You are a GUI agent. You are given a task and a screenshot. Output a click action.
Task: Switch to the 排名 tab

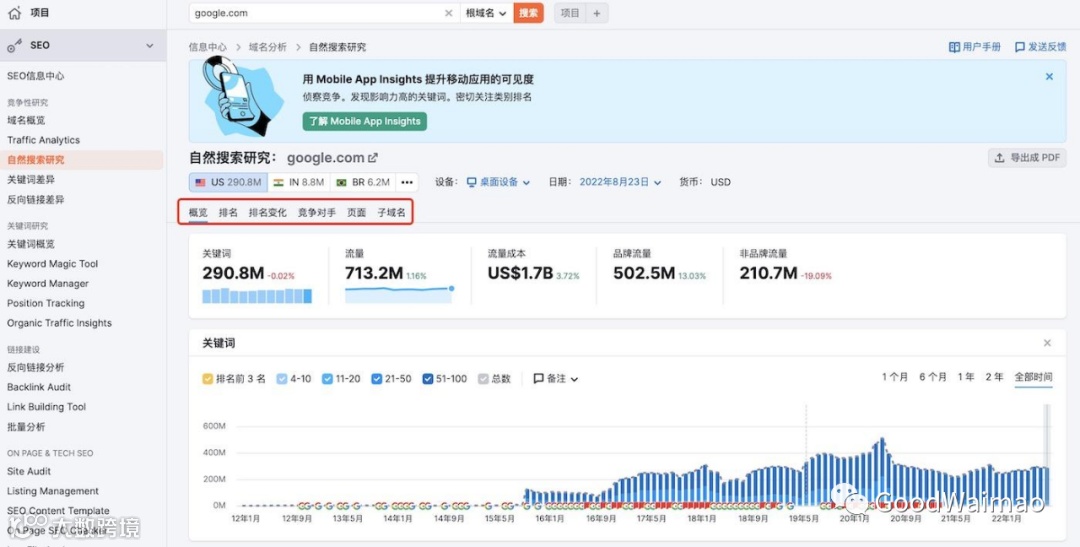pos(228,213)
